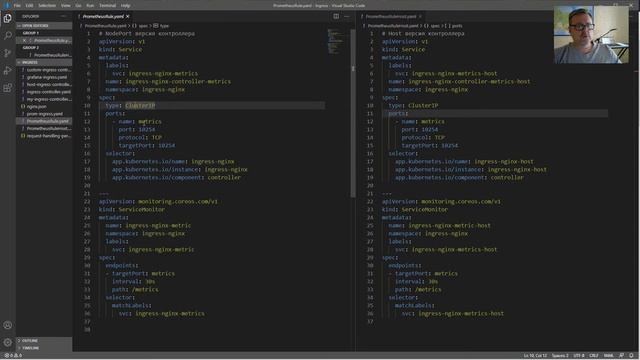Image resolution: width=640 pixels, height=360 pixels.
Task: Click the notifications bell in status bar
Action: (x=631, y=356)
